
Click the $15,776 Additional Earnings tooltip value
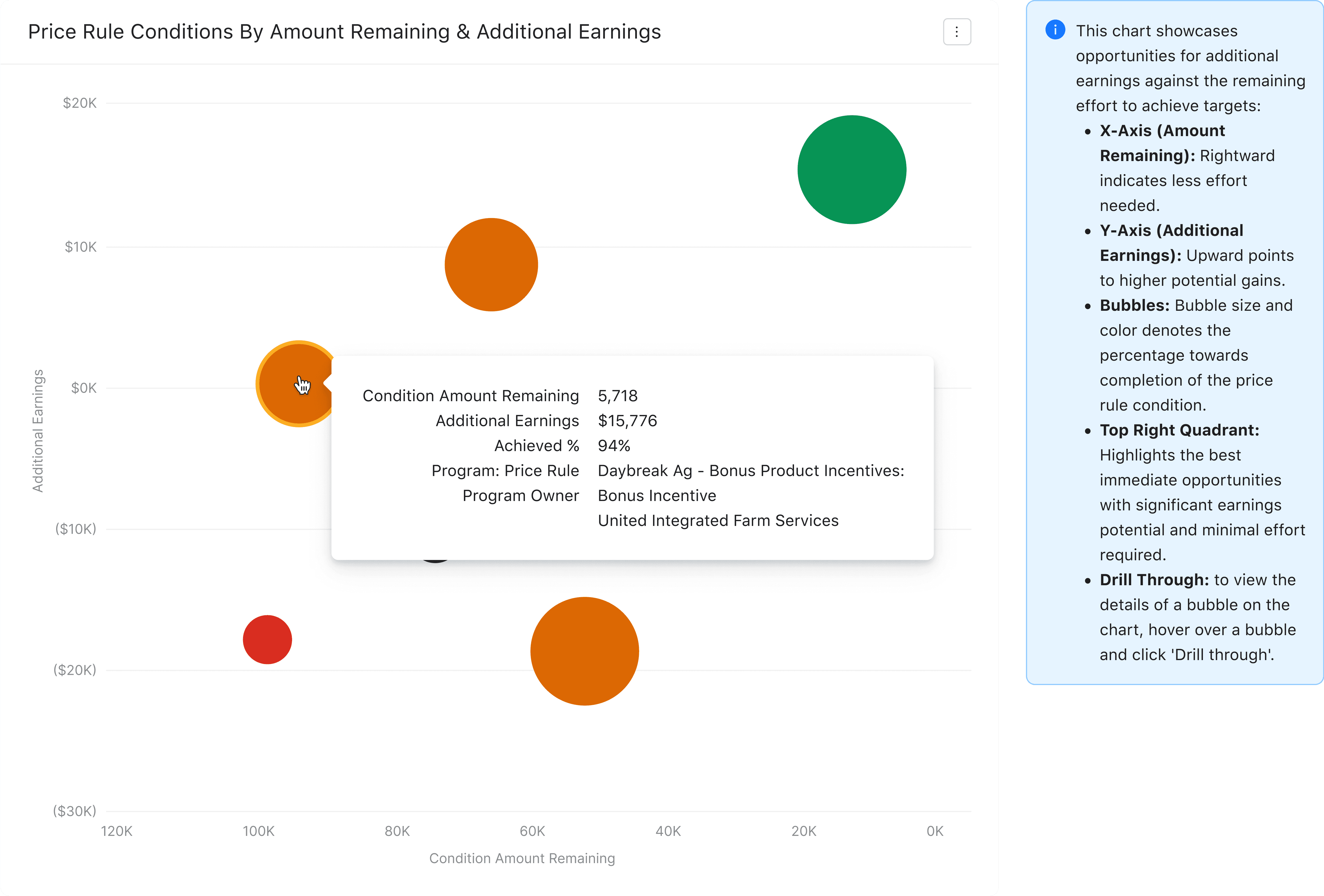click(627, 421)
